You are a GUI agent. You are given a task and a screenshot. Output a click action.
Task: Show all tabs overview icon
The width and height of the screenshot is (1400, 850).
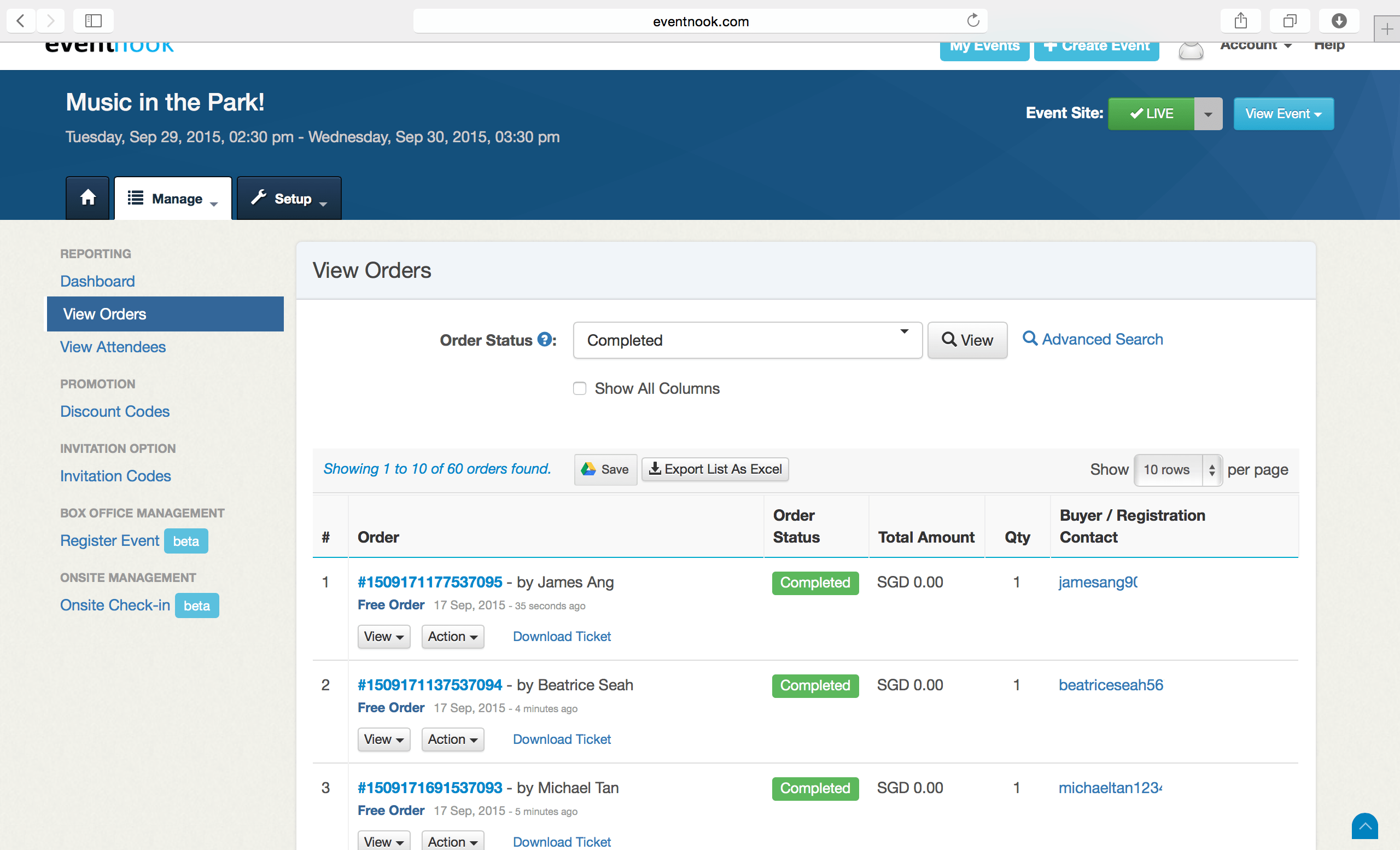(1290, 21)
